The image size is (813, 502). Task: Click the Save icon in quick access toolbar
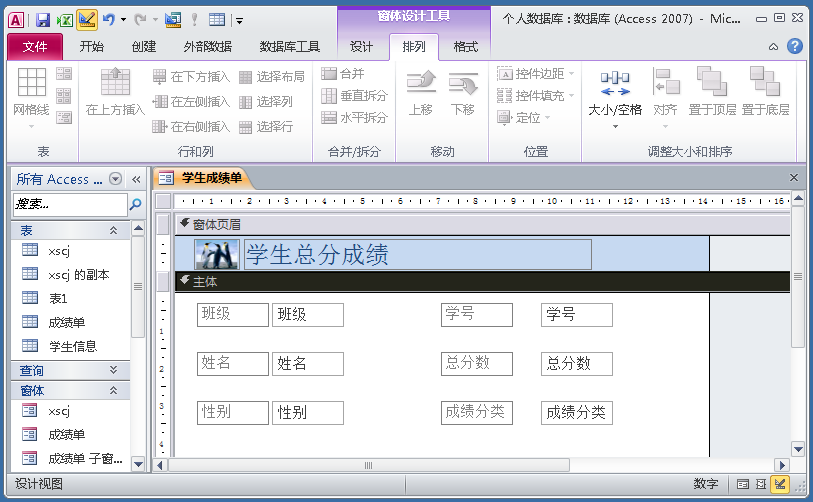[43, 20]
